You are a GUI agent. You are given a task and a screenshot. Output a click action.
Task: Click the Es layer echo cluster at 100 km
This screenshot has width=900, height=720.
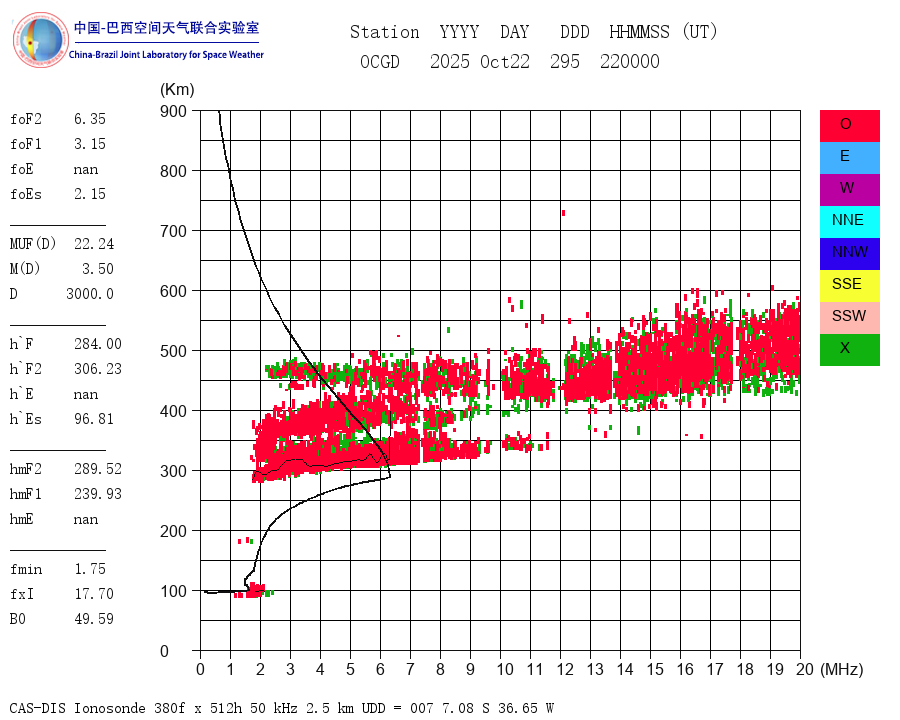pyautogui.click(x=253, y=591)
